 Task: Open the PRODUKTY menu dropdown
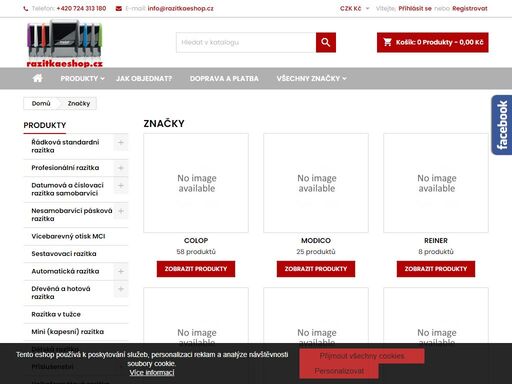(x=82, y=79)
